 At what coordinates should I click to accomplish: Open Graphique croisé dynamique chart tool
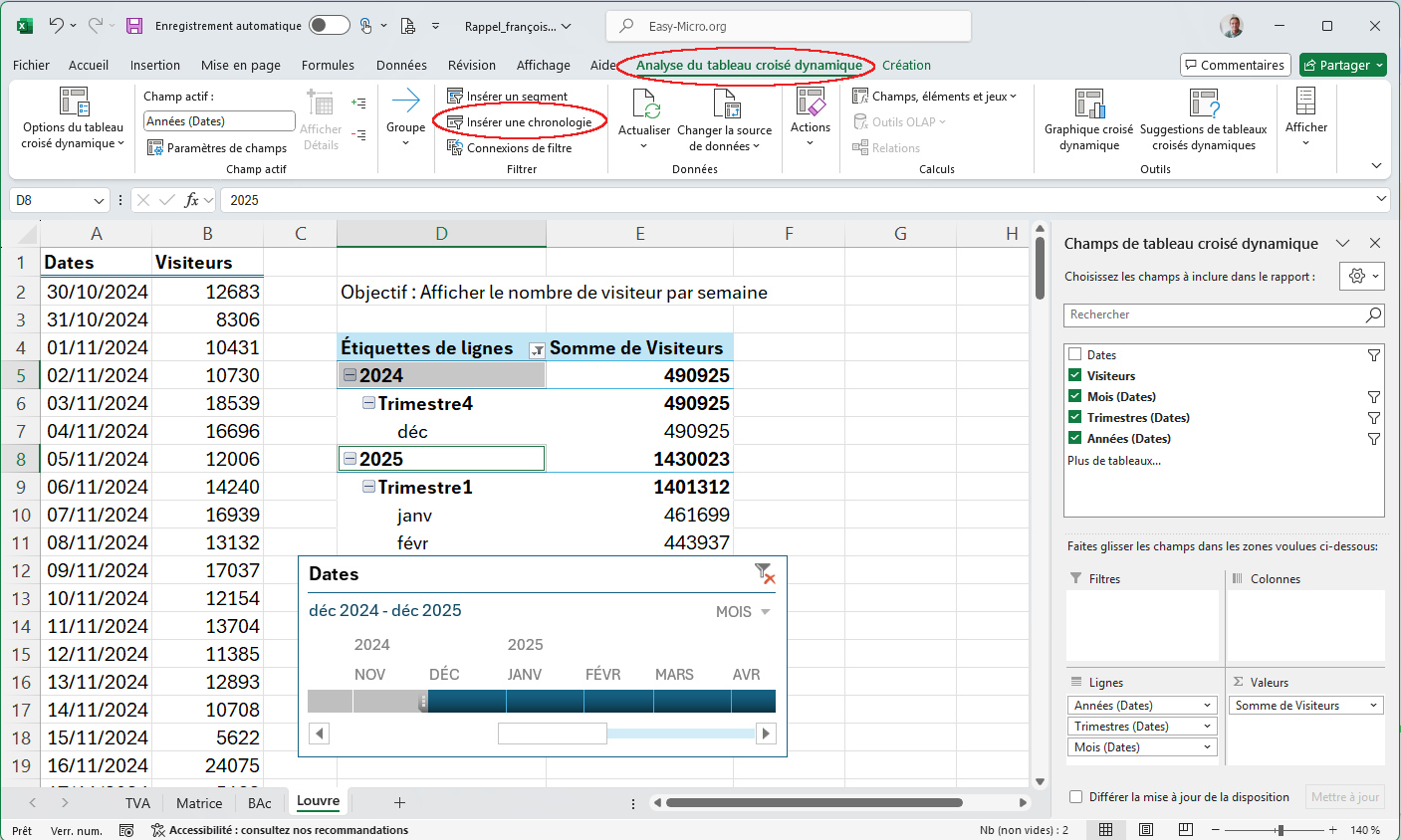click(x=1088, y=104)
